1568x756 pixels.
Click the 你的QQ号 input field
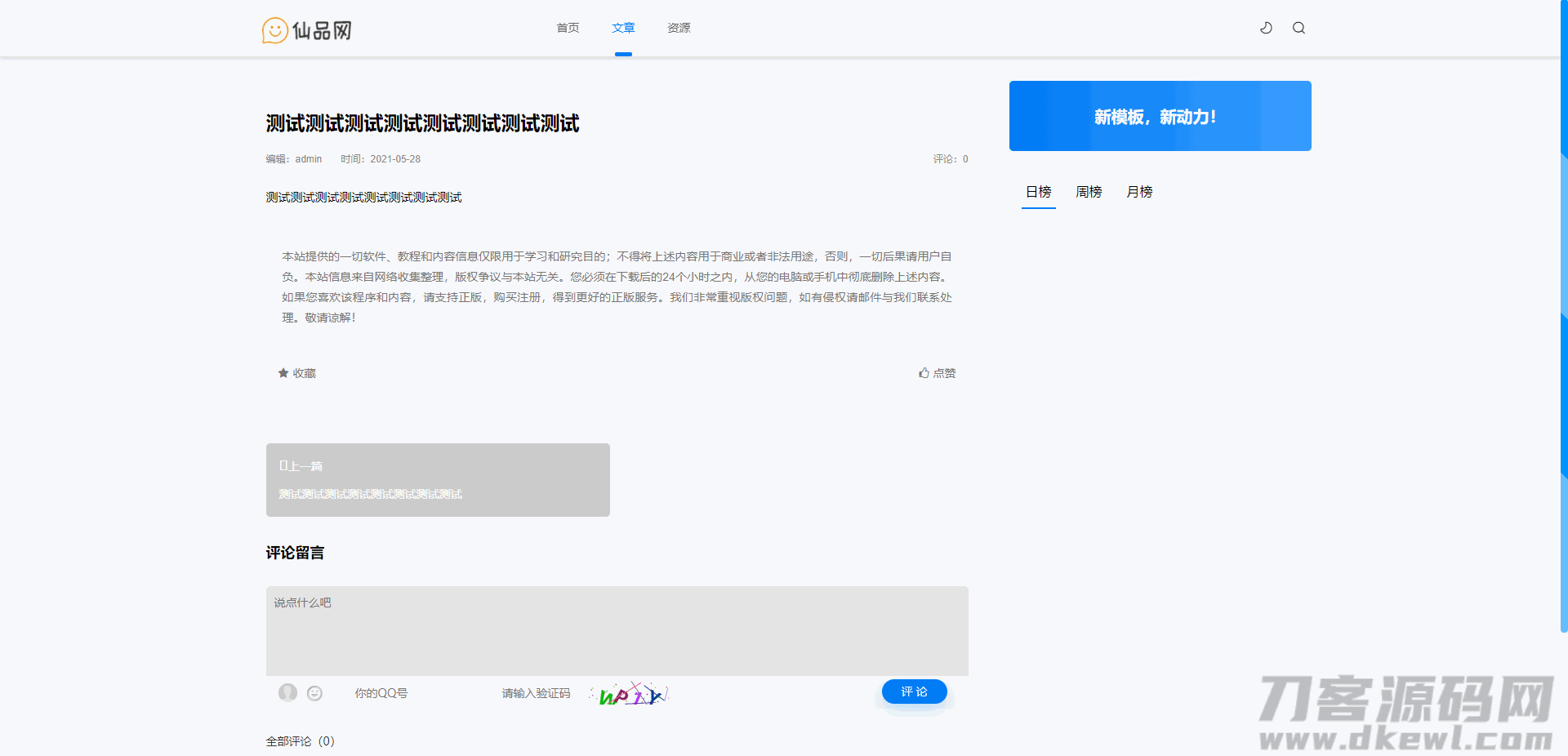pos(408,693)
